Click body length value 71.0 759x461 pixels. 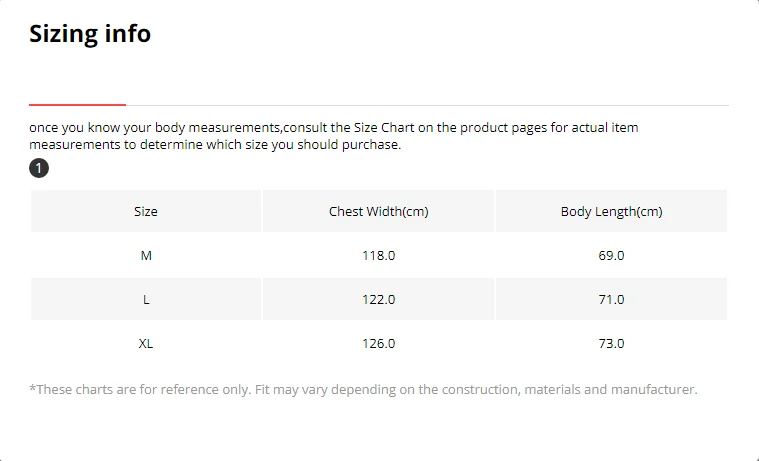click(x=611, y=299)
